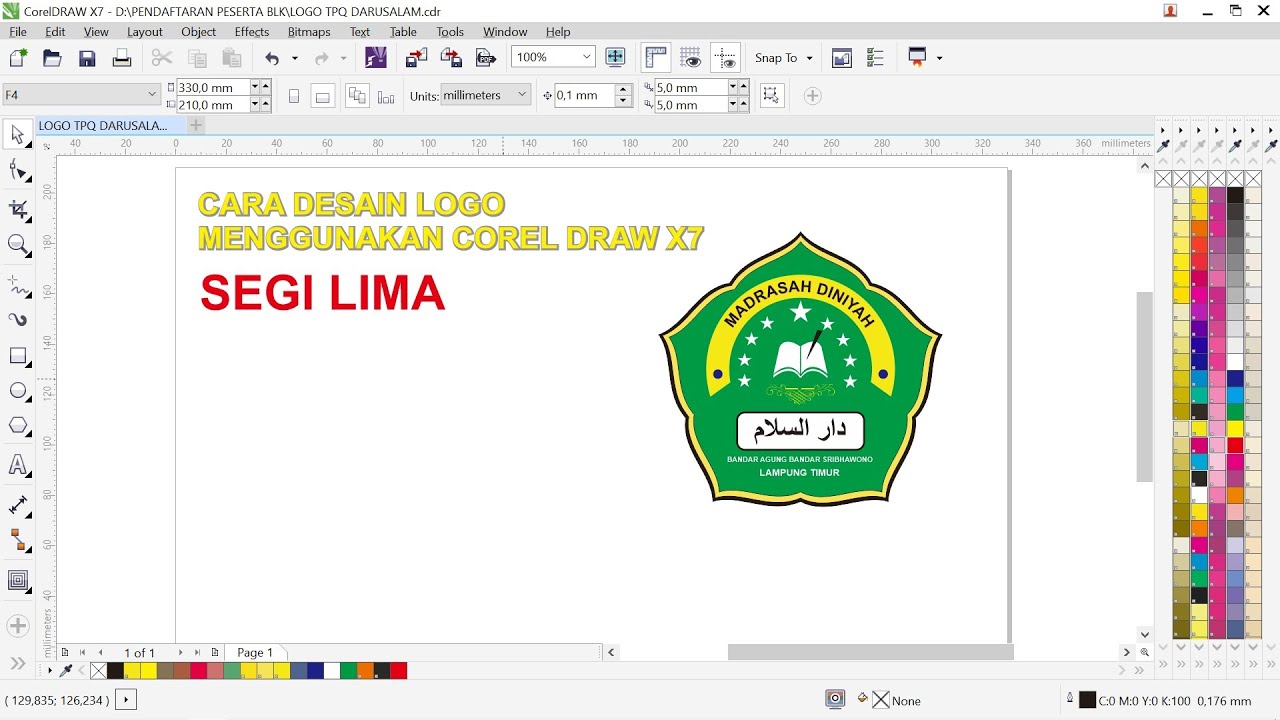
Task: Open Application Launcher dropdown arrow
Action: (939, 58)
